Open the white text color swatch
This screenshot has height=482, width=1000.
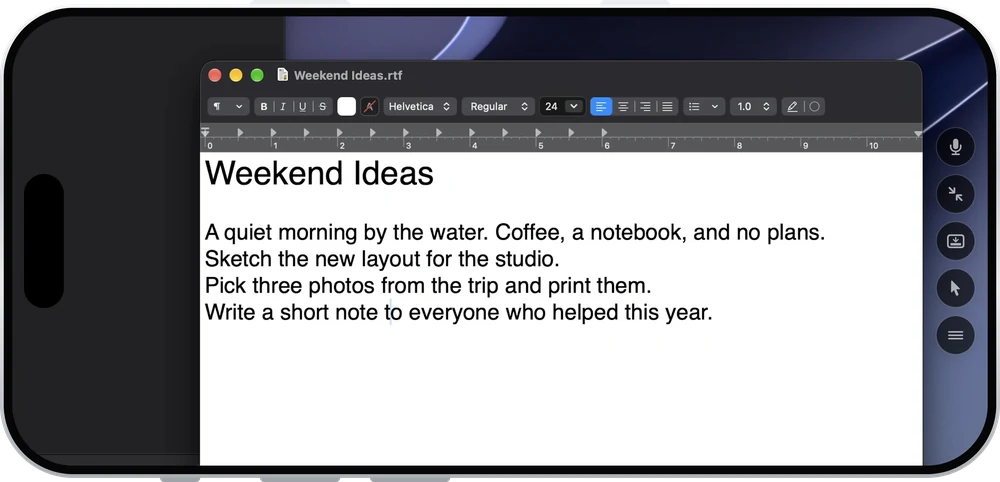346,106
